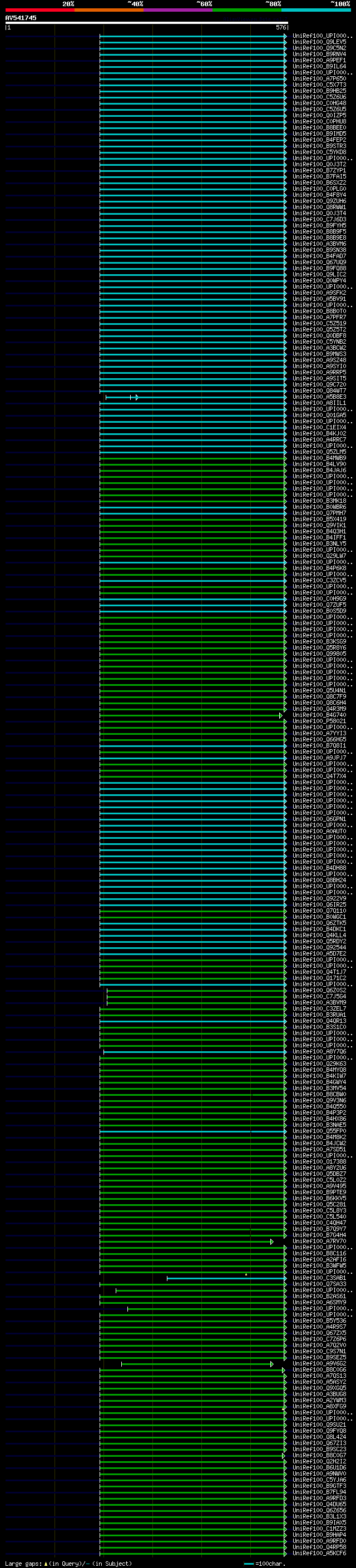Select hit label UniRef100_Q55FP0
The width and height of the screenshot is (356, 1568).
coord(319,1131)
